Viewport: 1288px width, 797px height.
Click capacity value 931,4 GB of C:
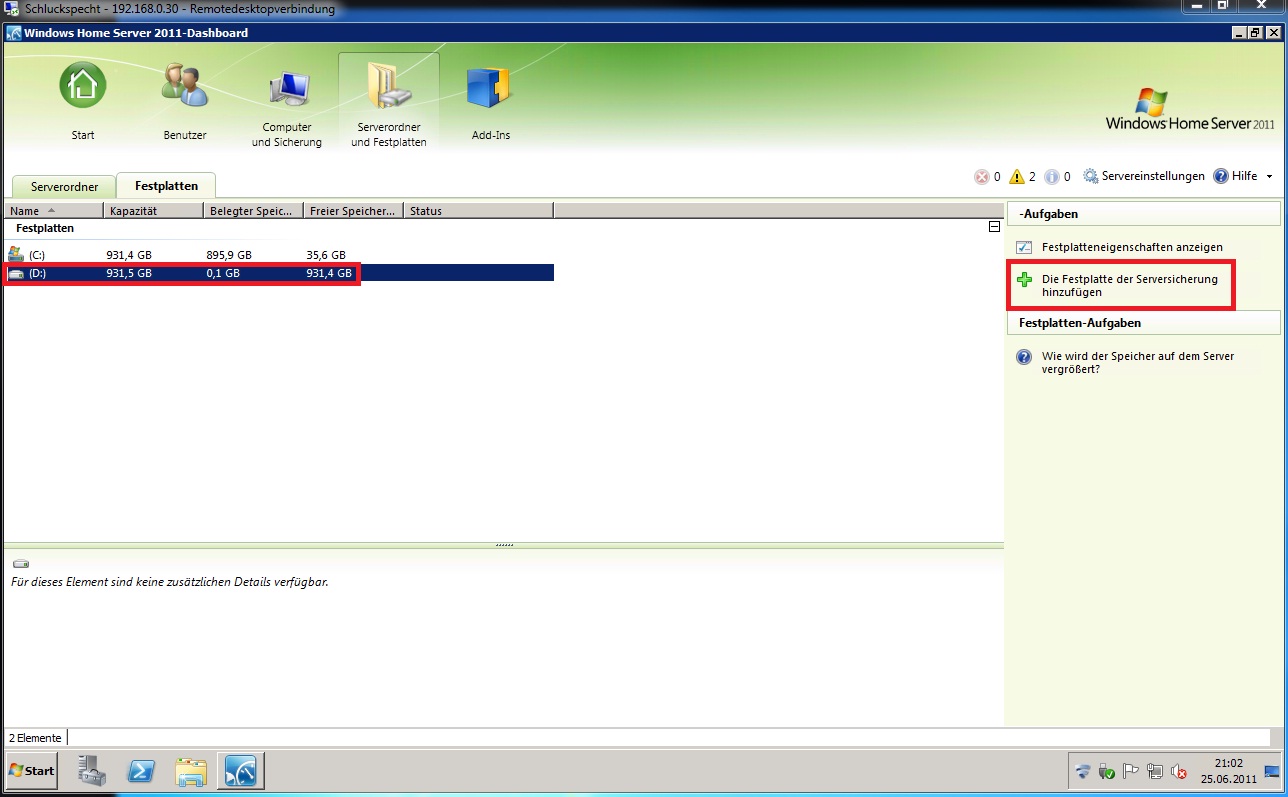128,255
